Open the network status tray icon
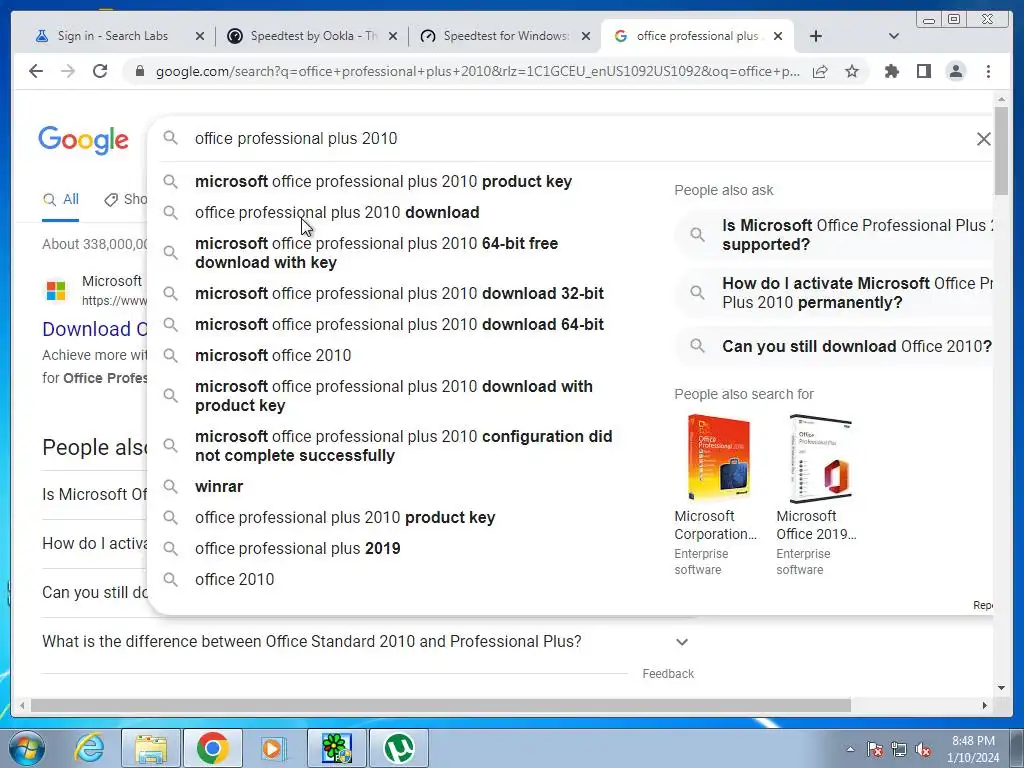 click(x=899, y=749)
